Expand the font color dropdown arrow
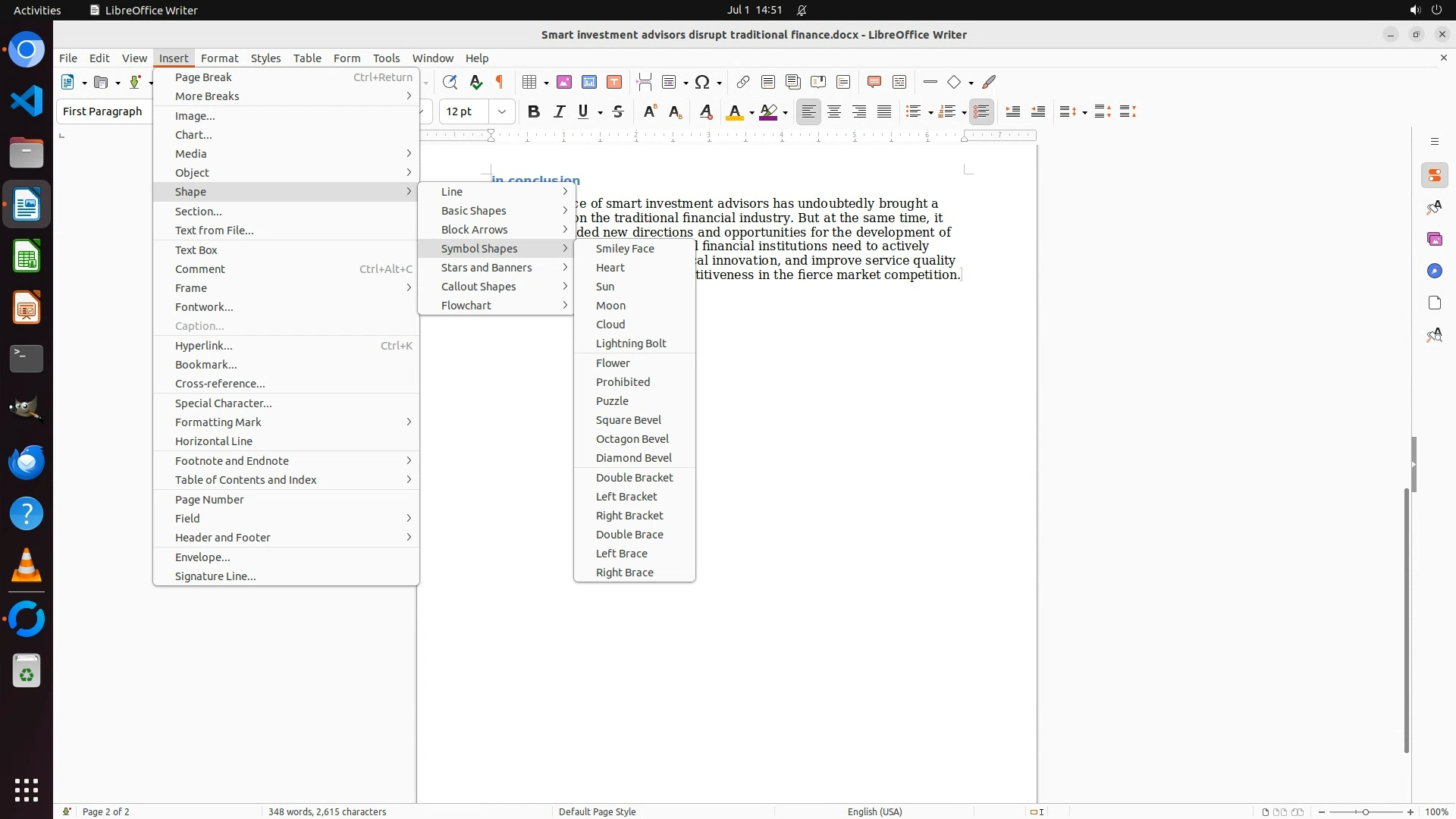 click(x=752, y=112)
